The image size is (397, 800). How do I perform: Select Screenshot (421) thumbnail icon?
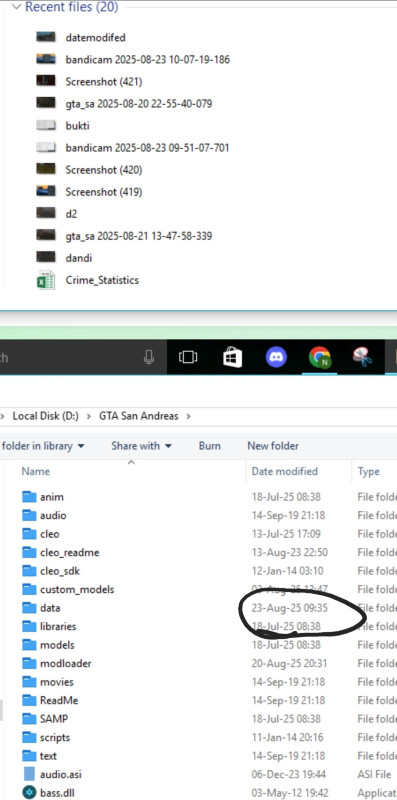click(x=46, y=81)
